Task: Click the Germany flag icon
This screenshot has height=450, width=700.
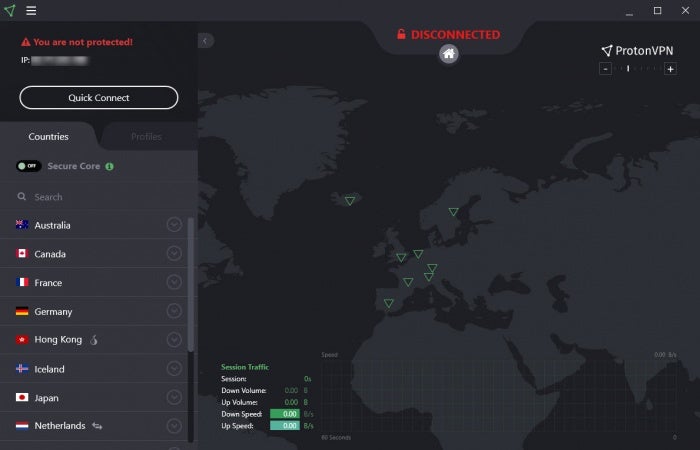Action: 22,311
